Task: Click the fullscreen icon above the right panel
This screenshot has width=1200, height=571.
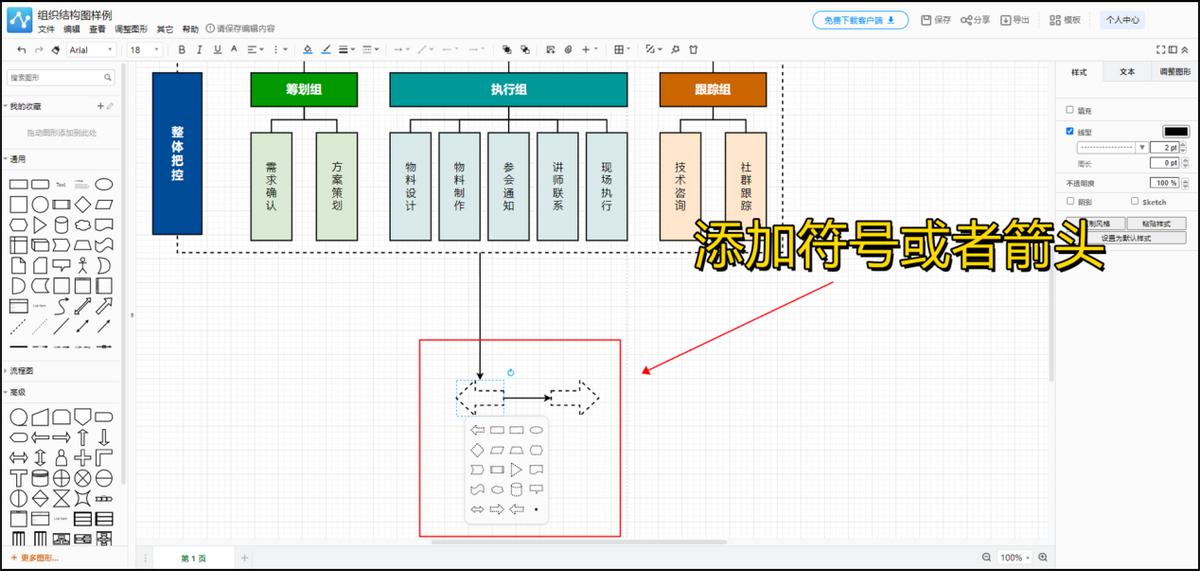Action: [1161, 49]
